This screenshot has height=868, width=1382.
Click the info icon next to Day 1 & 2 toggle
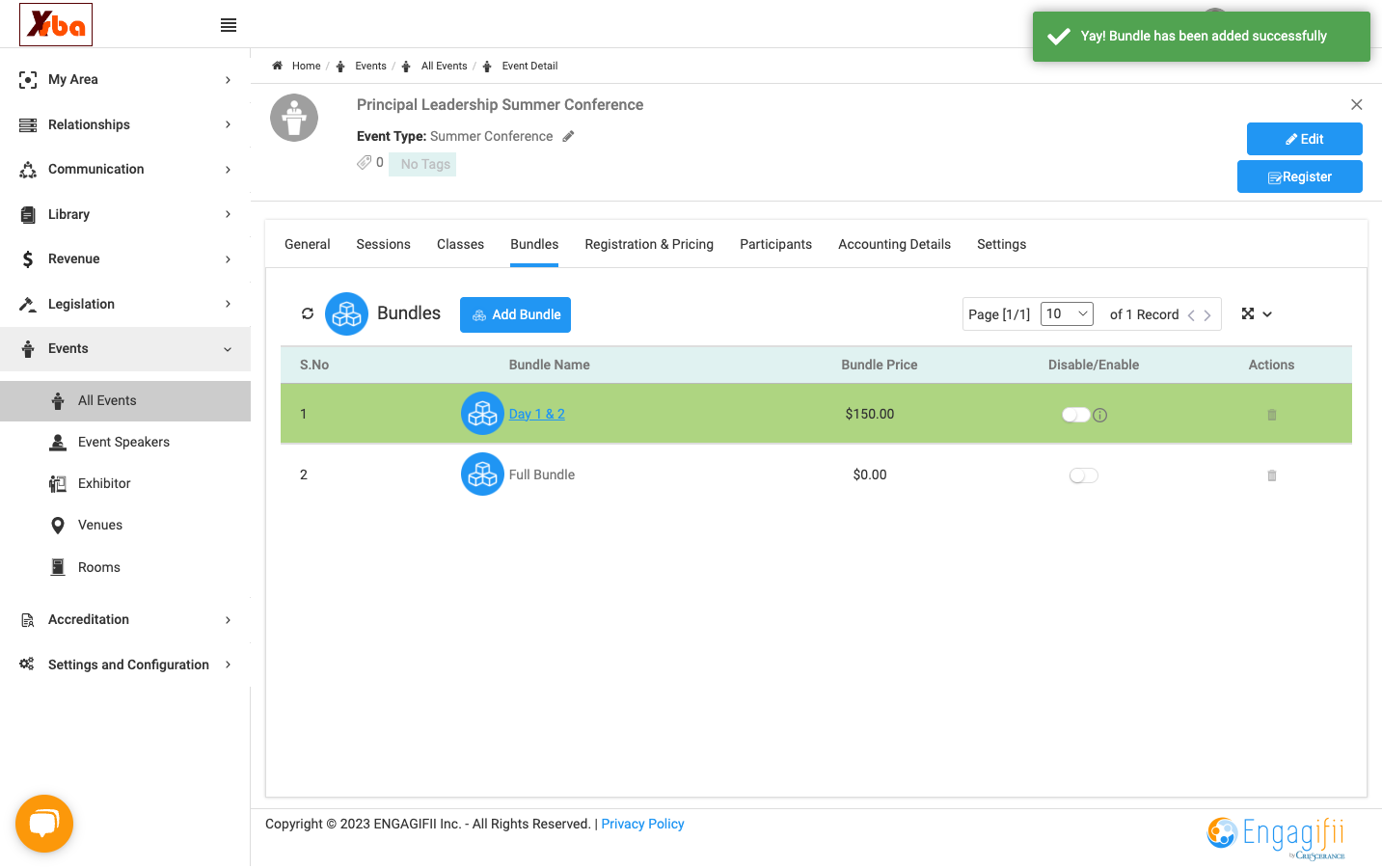(x=1100, y=415)
